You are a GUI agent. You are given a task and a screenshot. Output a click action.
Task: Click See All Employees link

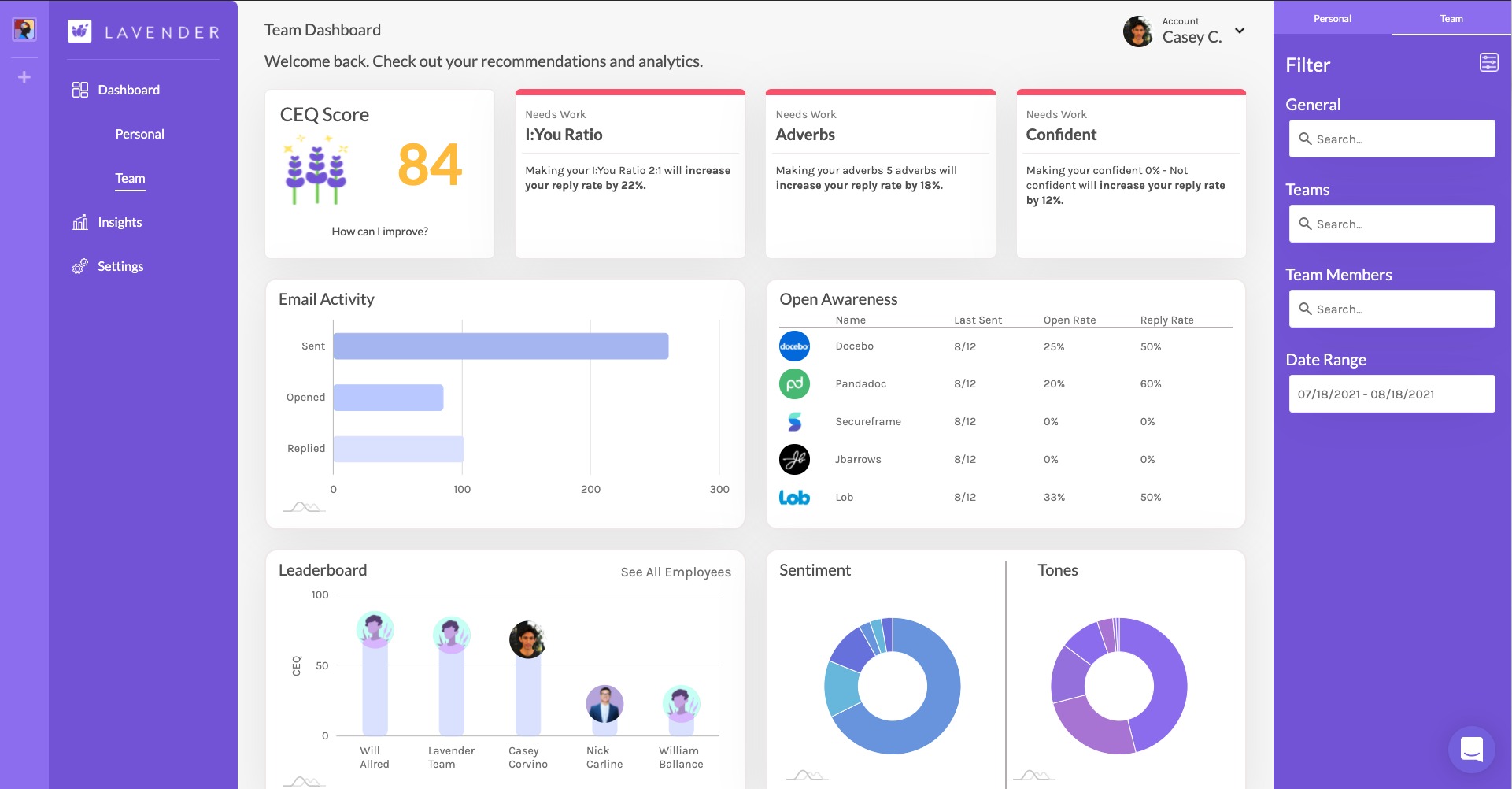tap(675, 572)
